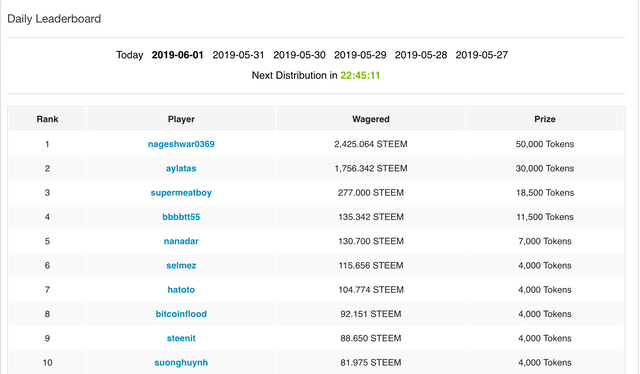640x374 pixels.
Task: Click the Wagered column header
Action: click(x=371, y=119)
